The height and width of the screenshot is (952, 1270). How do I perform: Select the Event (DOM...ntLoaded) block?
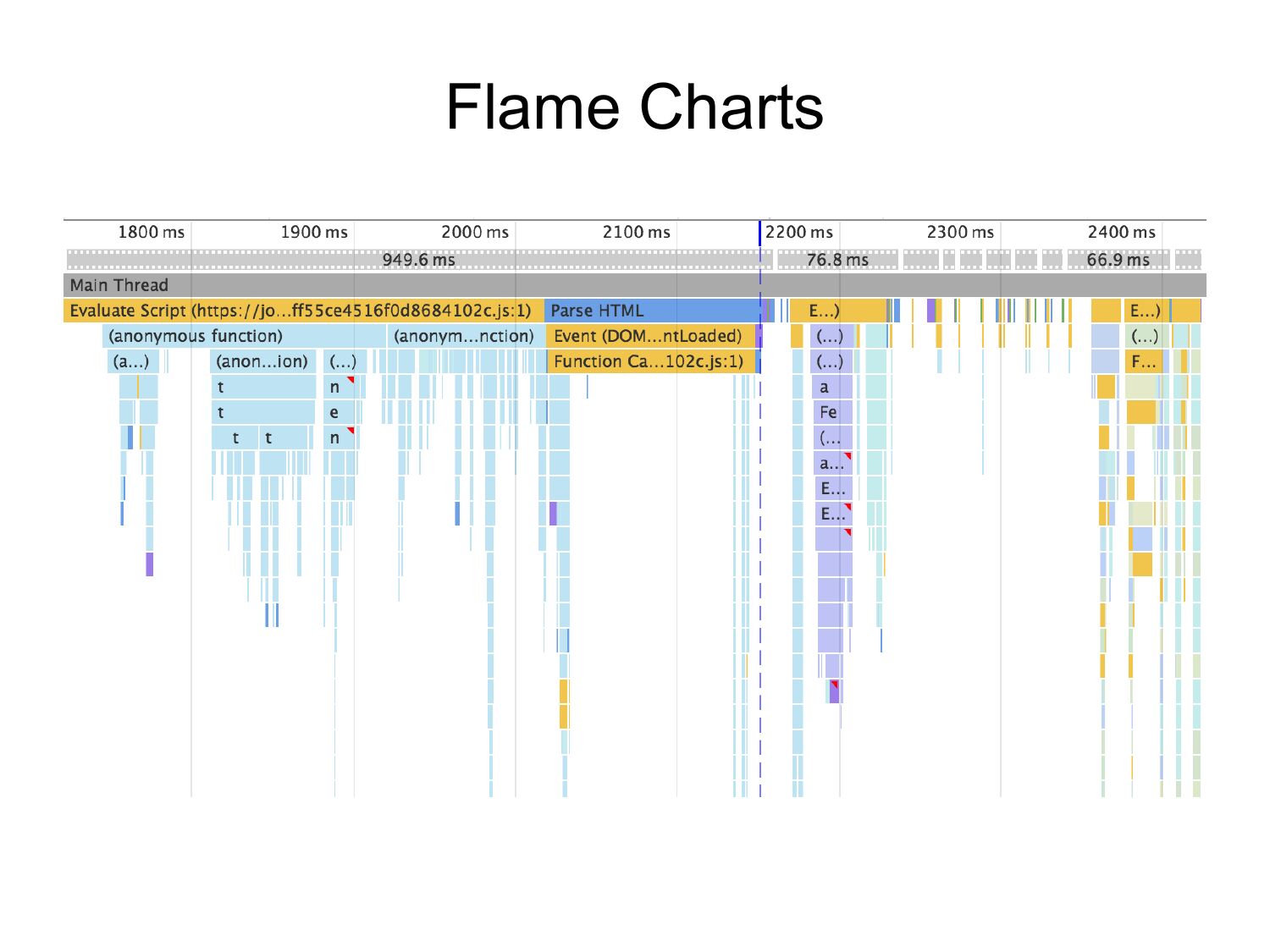(x=649, y=336)
